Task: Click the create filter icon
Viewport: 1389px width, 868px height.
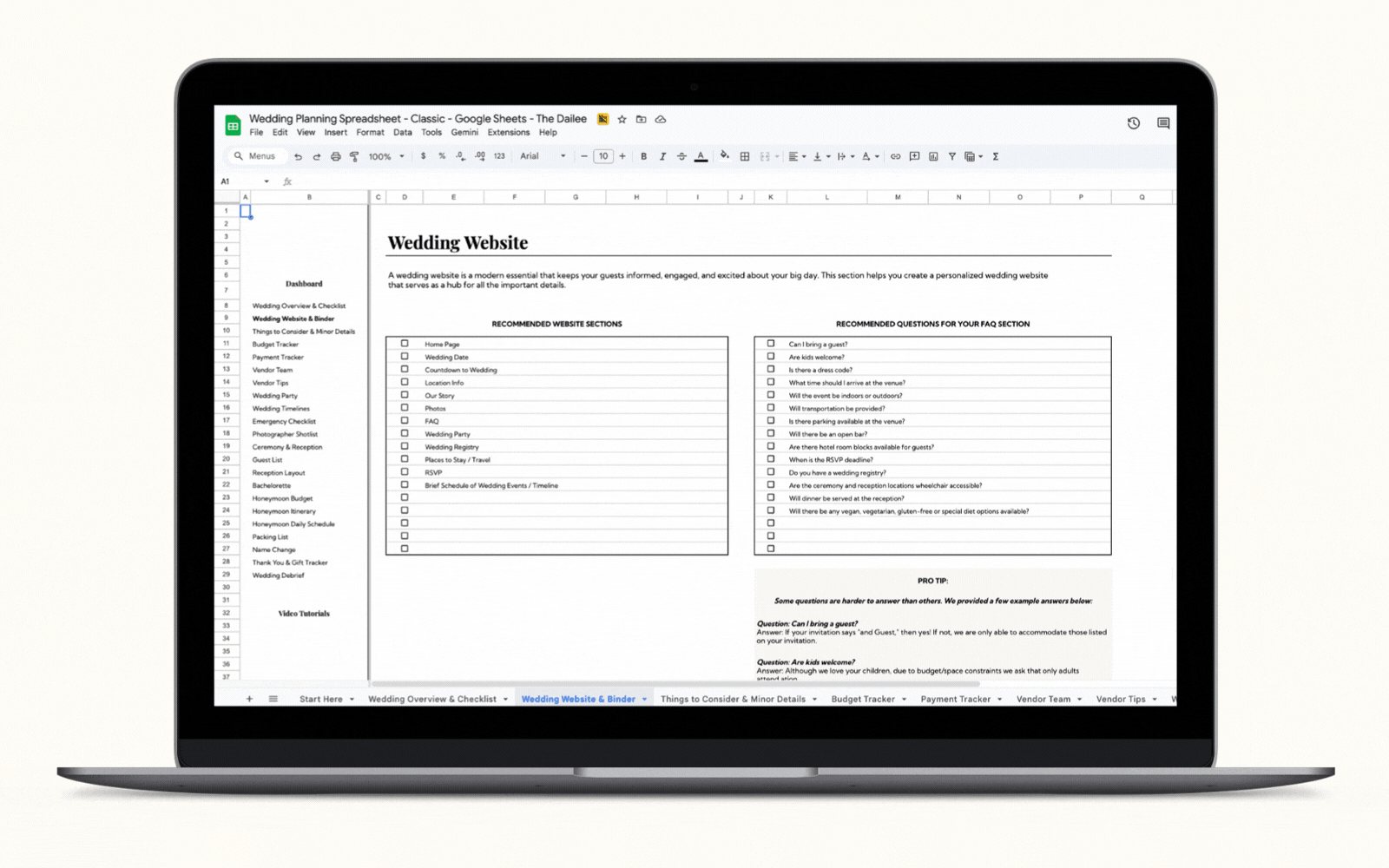Action: pos(952,156)
